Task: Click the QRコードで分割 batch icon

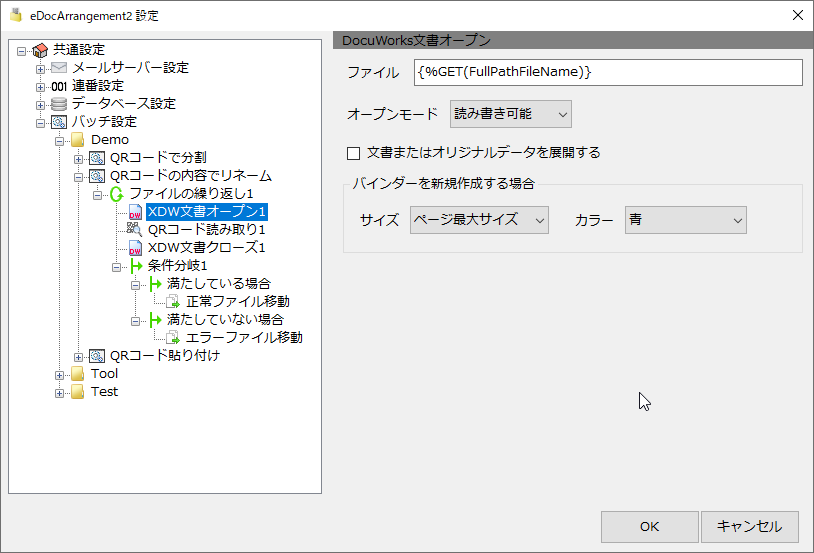Action: point(97,158)
